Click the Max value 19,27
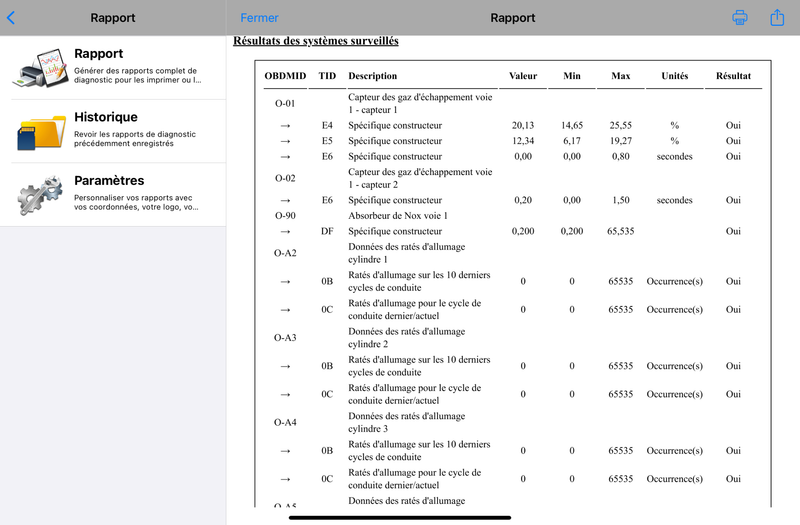800x525 pixels. 620,141
